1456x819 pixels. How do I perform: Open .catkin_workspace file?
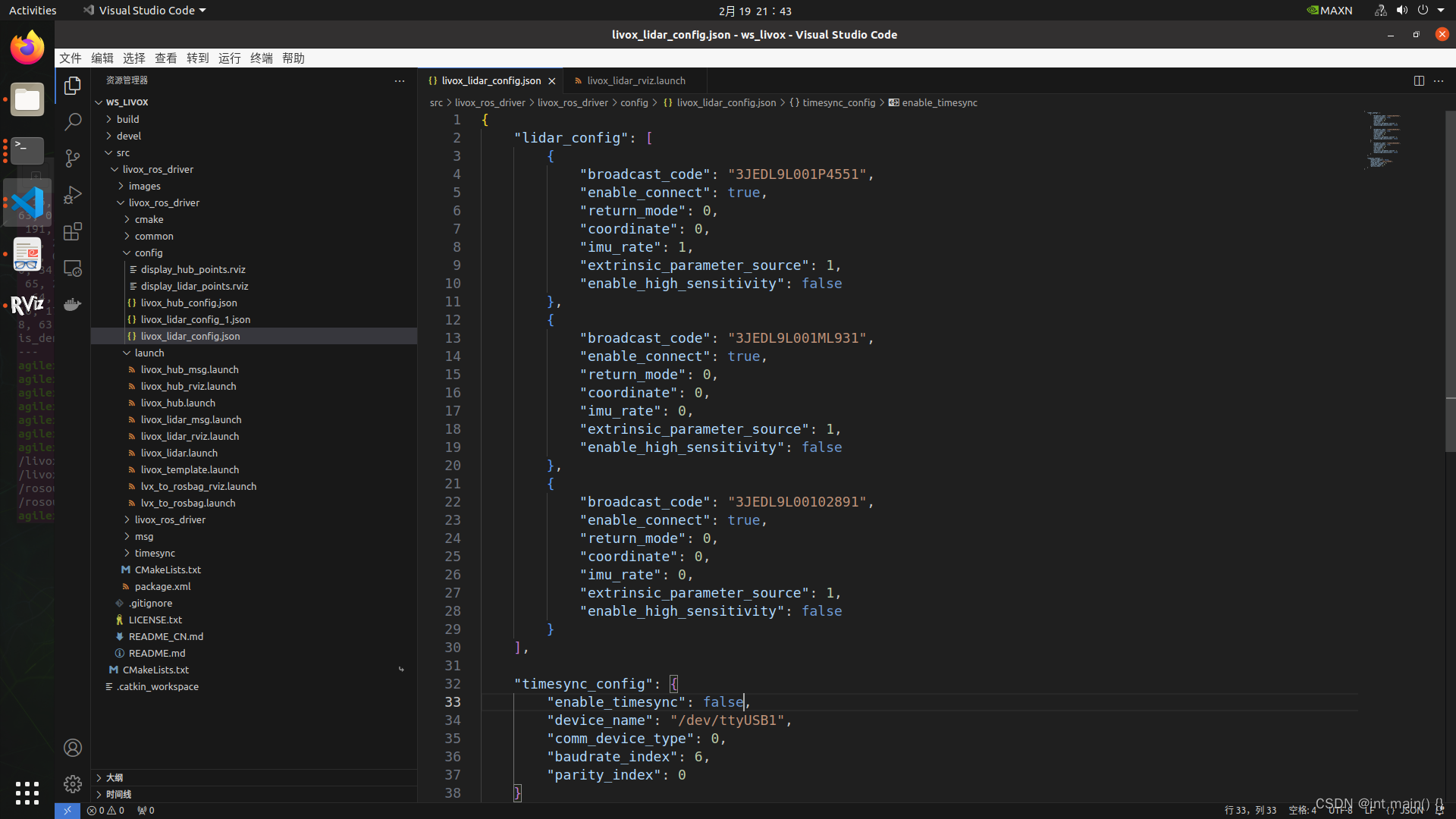[x=158, y=686]
